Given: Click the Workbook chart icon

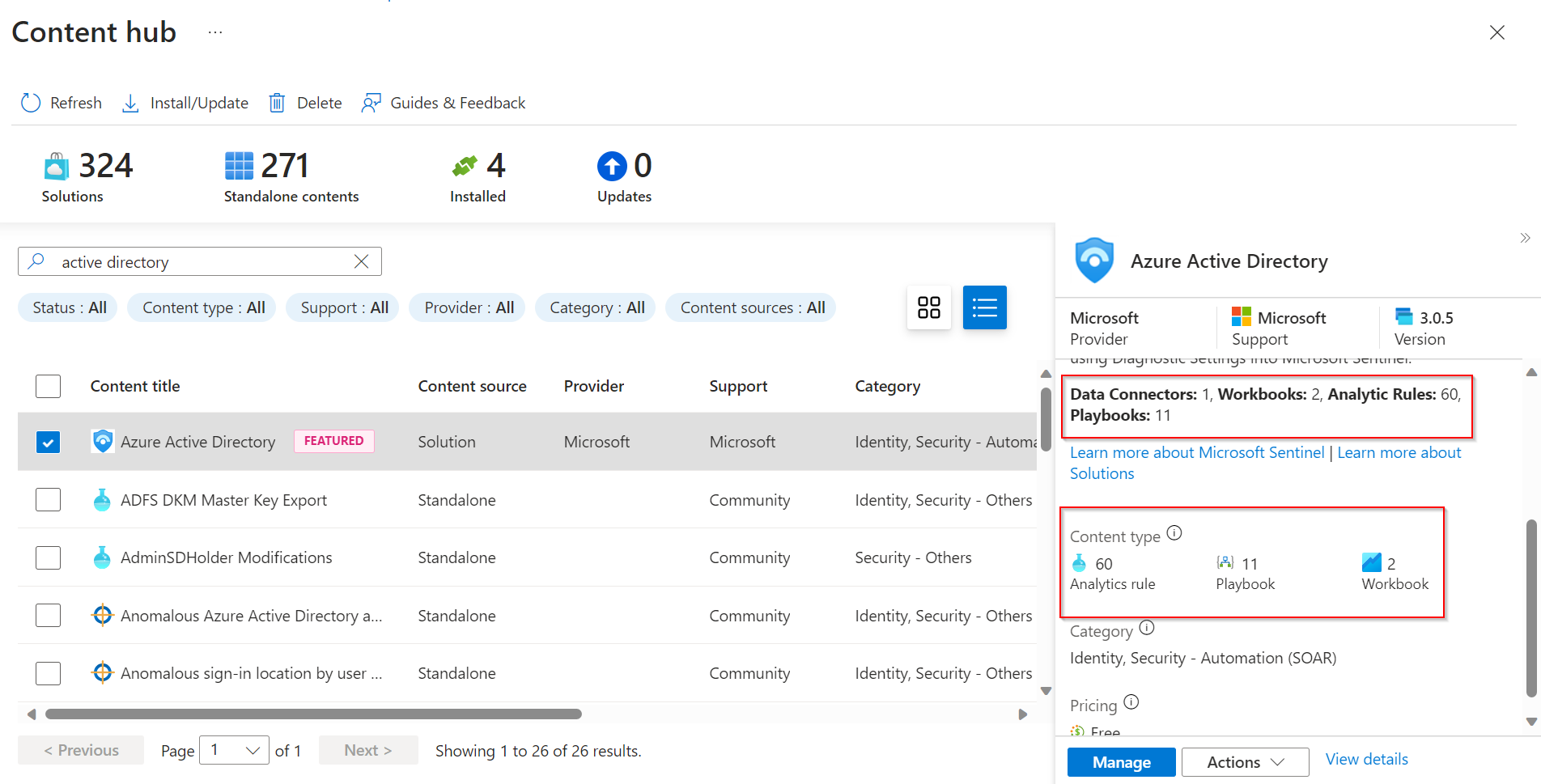Looking at the screenshot, I should click(1372, 562).
